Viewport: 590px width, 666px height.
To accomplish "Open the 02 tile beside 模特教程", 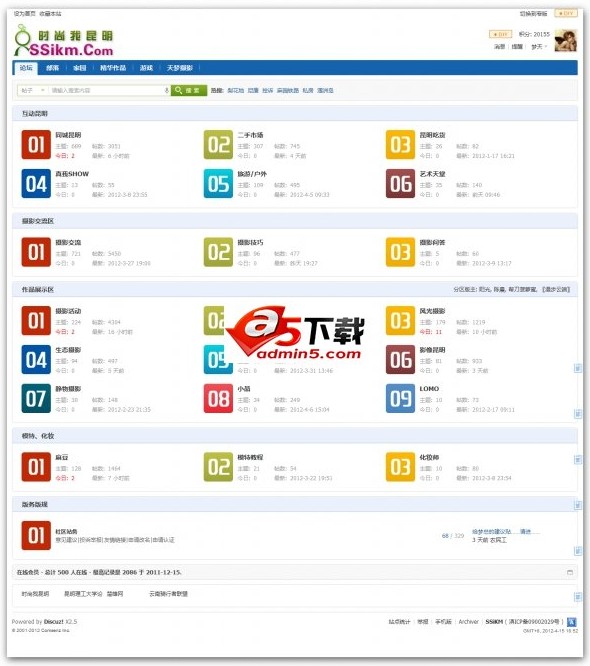I will (218, 467).
